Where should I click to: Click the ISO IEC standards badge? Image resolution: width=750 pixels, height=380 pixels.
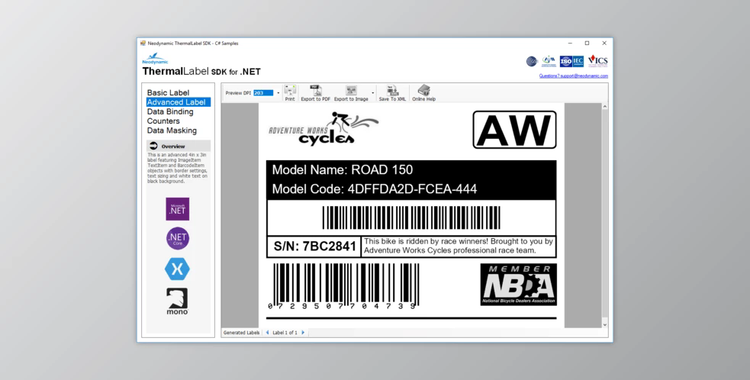[x=572, y=61]
